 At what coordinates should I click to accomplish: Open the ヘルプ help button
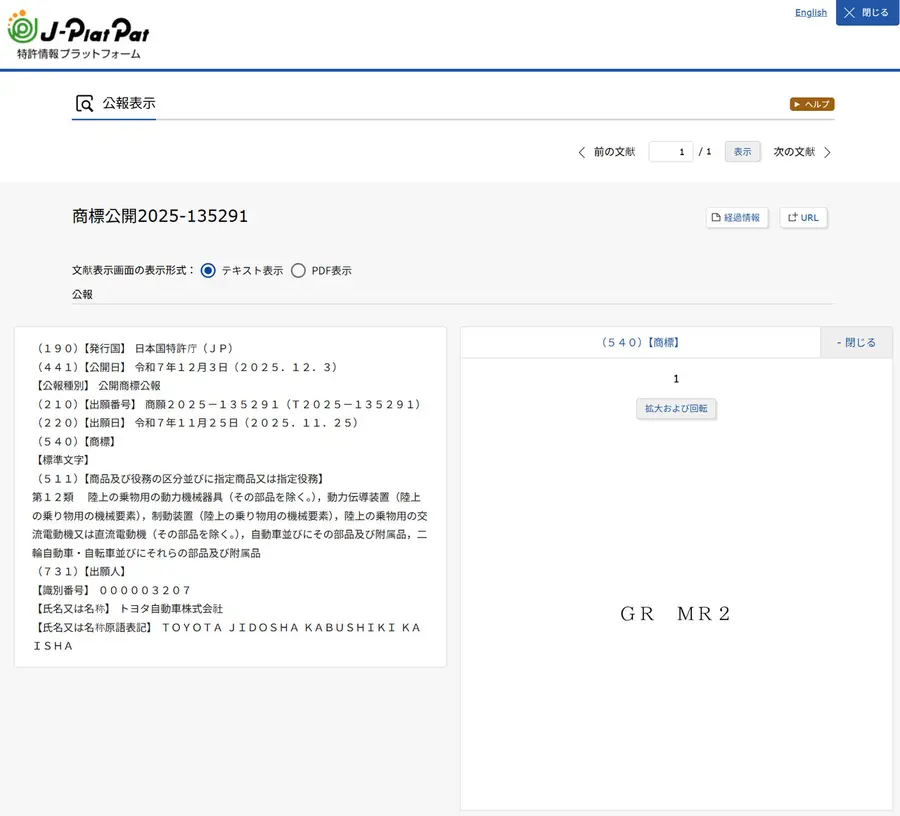(x=812, y=104)
